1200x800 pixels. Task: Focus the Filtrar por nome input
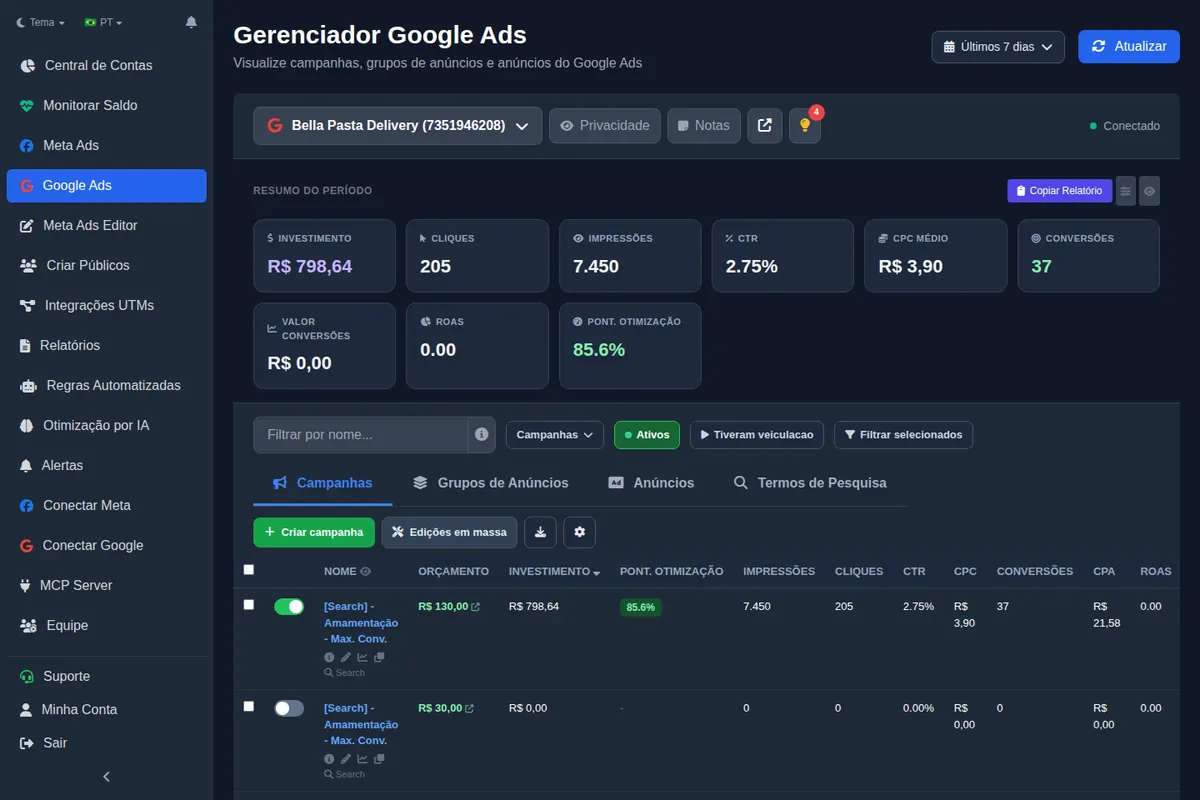[x=360, y=435]
